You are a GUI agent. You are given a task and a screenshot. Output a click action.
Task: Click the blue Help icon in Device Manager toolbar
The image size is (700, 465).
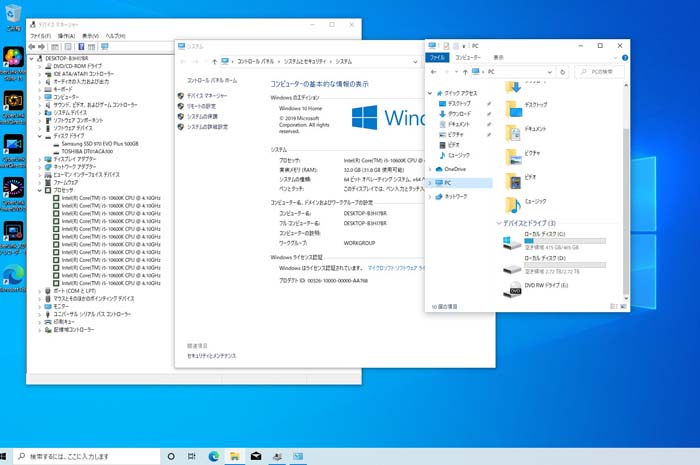81,46
